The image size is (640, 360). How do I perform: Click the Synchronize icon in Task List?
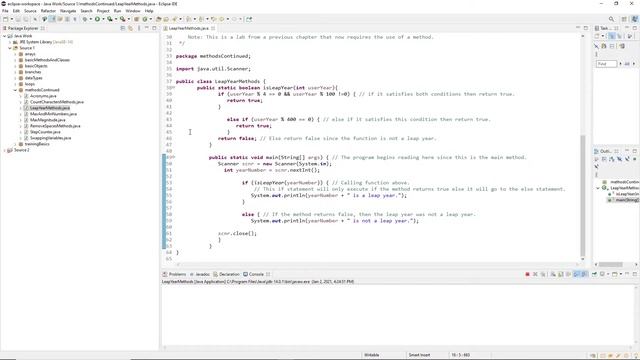tap(622, 46)
